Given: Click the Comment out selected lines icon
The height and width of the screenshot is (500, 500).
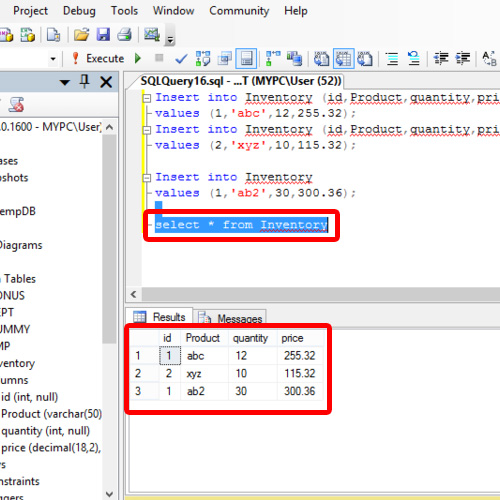Looking at the screenshot, I should pyautogui.click(x=392, y=59).
